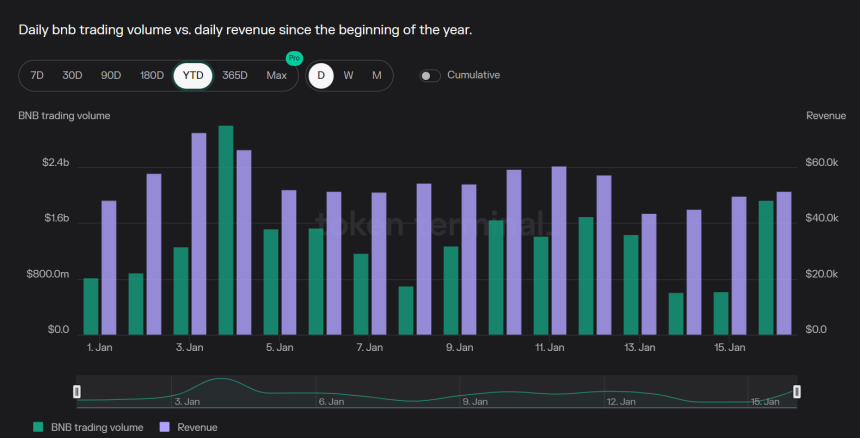Select the 180D time range
This screenshot has width=860, height=438.
[x=152, y=76]
